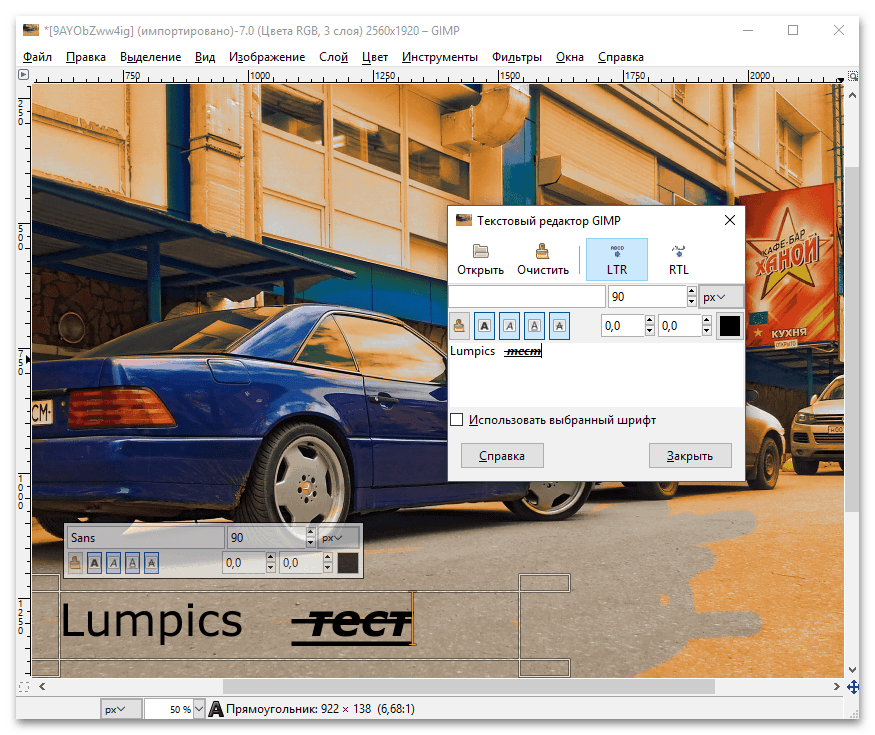Toggle strikethrough in GIMP text editor dialog
The height and width of the screenshot is (735, 875).
559,325
